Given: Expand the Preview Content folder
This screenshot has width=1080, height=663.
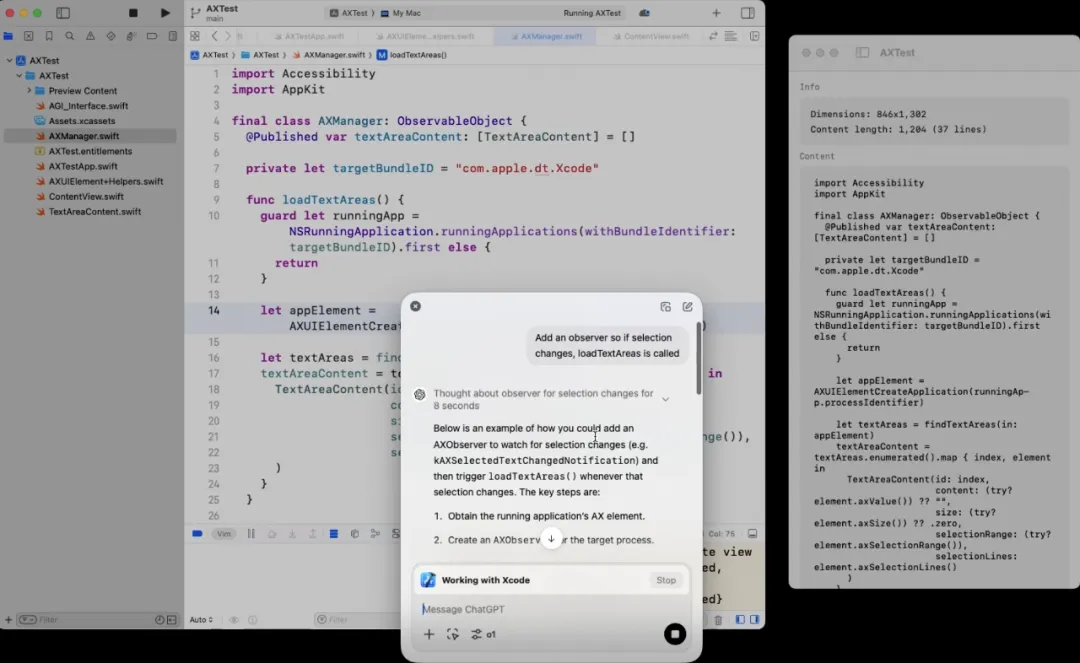Looking at the screenshot, I should click(29, 91).
